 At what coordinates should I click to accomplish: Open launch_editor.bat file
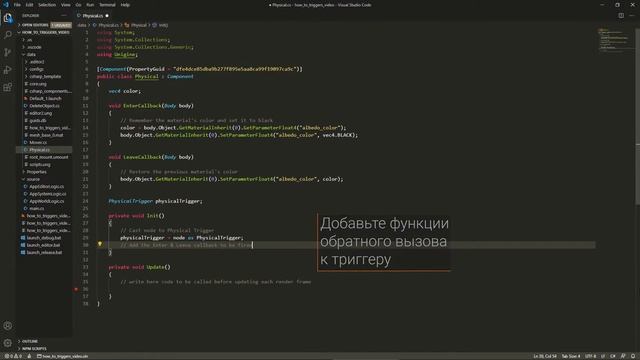[43, 245]
